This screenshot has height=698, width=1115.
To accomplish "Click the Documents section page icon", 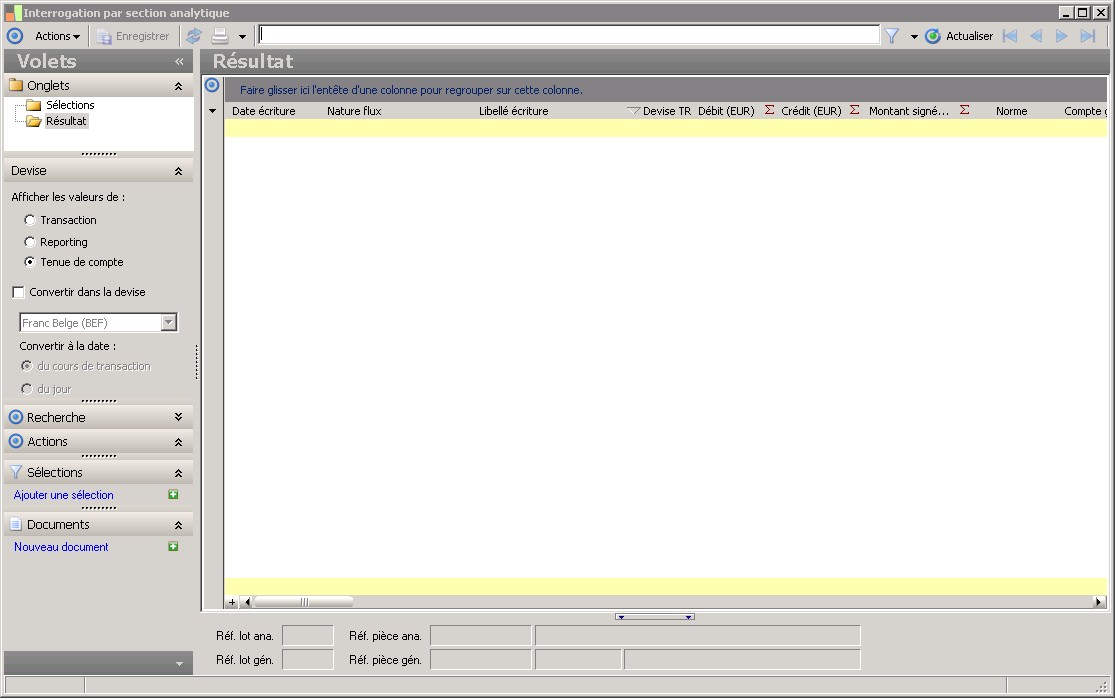I will 16,525.
